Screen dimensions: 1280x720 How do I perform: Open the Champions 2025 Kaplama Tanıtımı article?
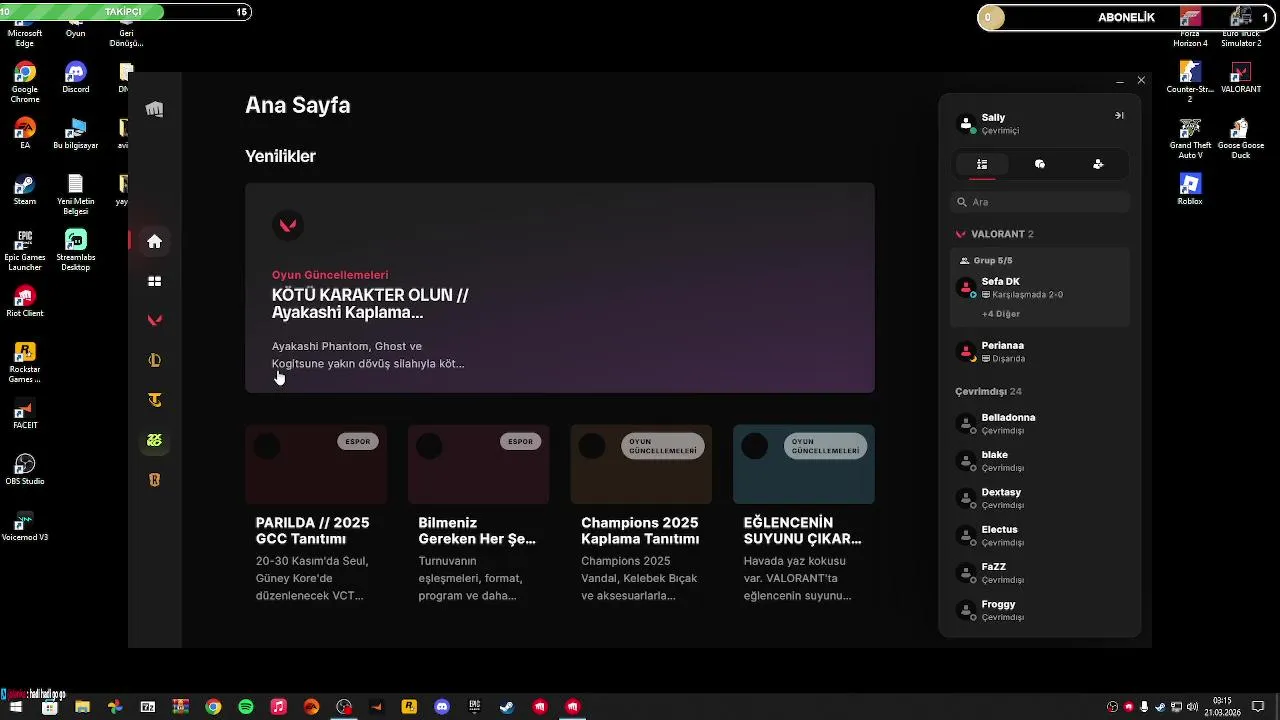pos(641,515)
